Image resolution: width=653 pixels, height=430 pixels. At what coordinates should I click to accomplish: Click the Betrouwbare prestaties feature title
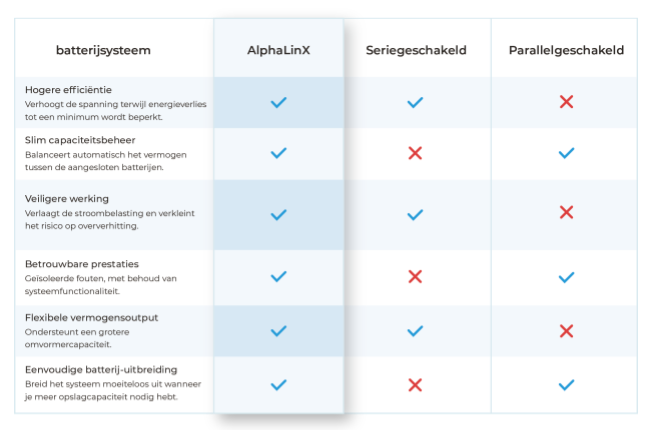coord(77,264)
